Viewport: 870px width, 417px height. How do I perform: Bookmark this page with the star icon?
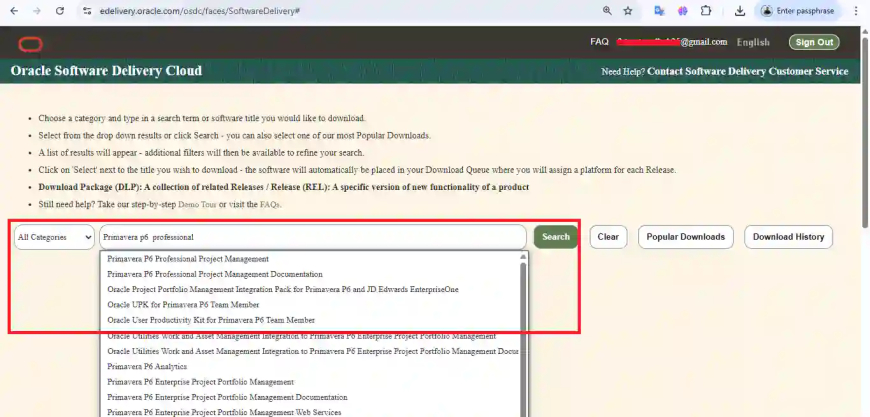(x=628, y=11)
